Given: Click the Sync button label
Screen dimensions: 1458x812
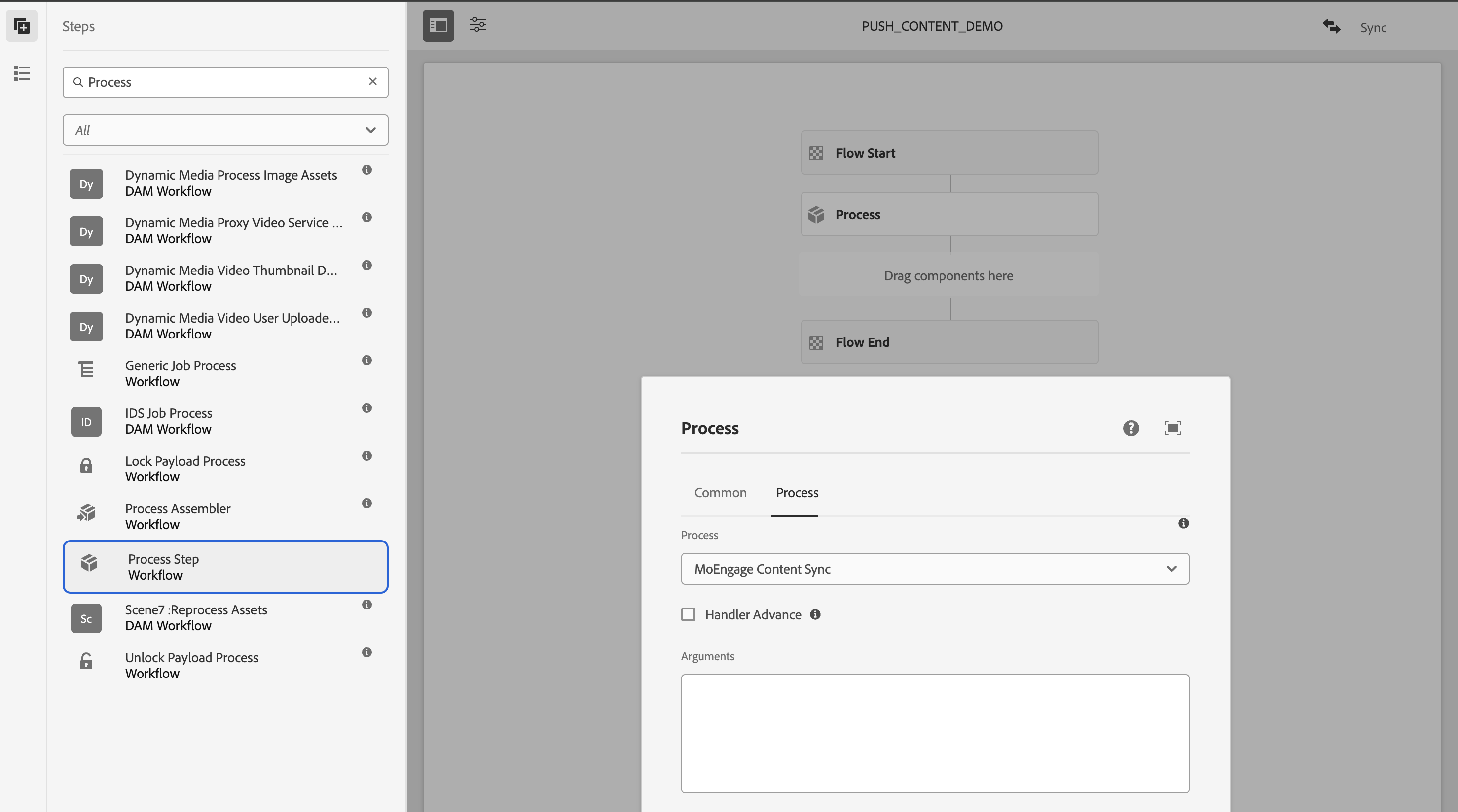Looking at the screenshot, I should (1373, 27).
